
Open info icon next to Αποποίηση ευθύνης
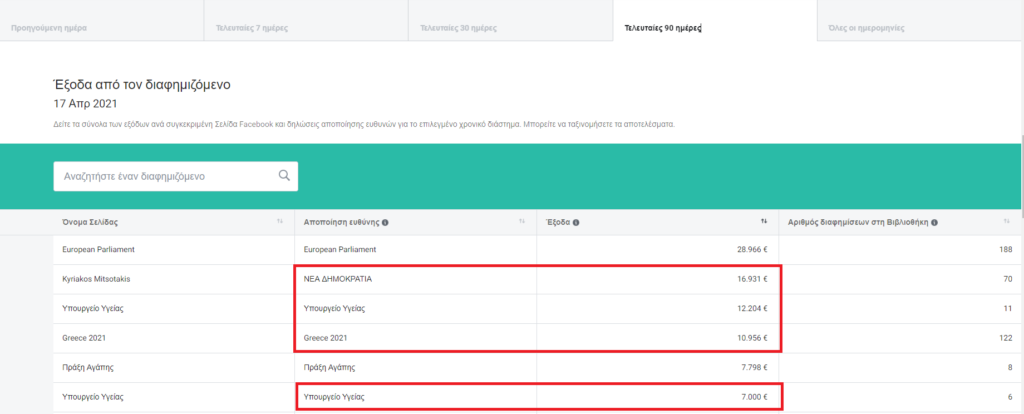coord(385,223)
